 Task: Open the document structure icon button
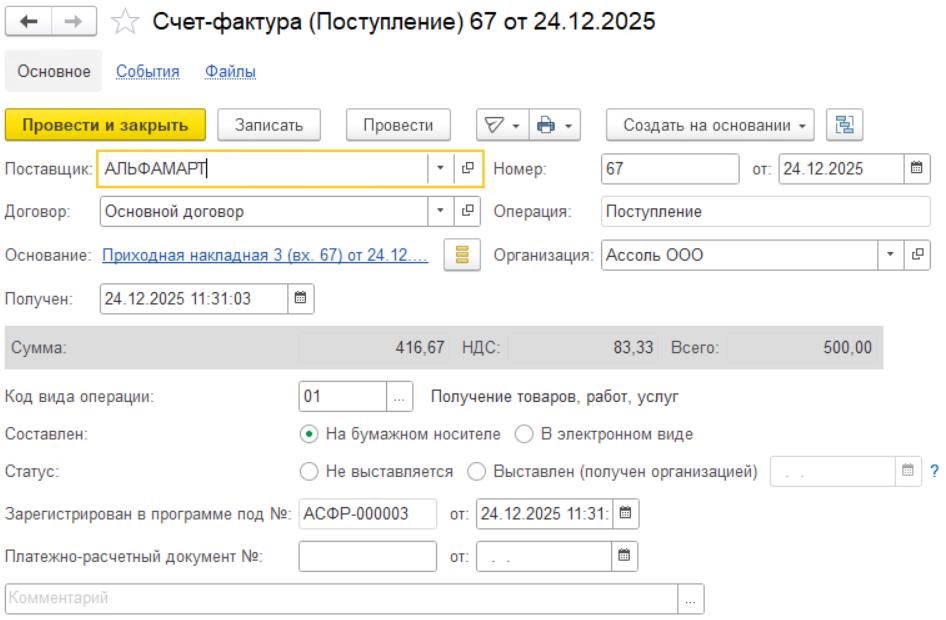click(x=844, y=125)
